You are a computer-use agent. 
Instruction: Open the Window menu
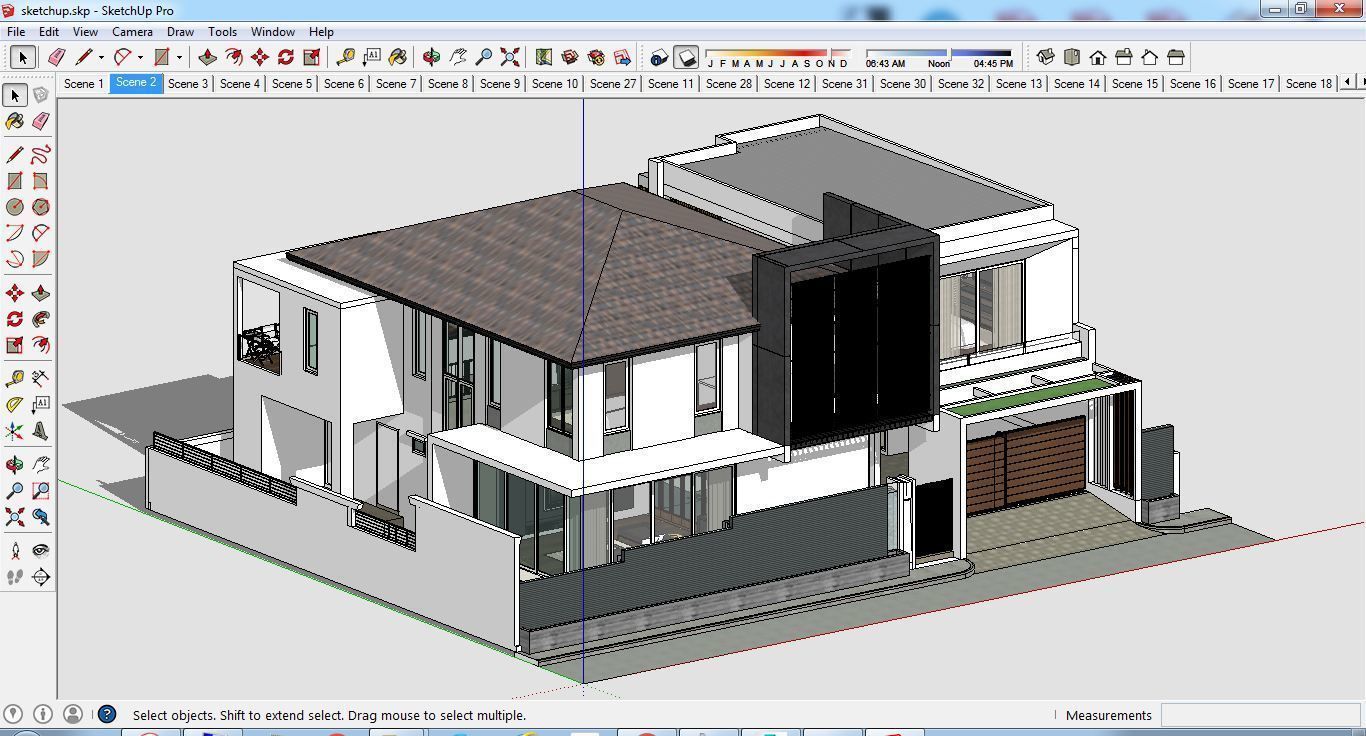point(272,31)
